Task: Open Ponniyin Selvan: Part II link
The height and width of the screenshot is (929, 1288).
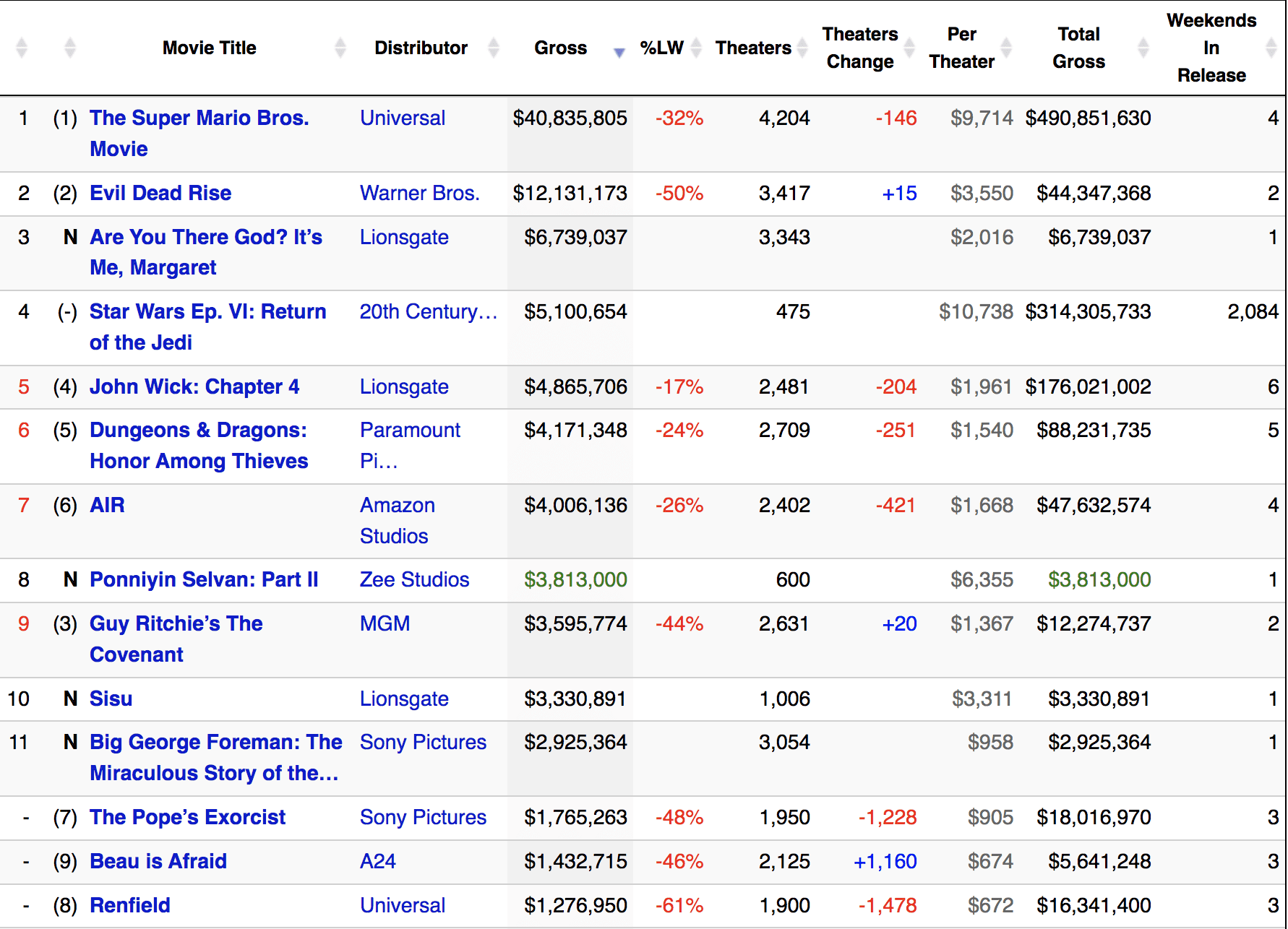Action: pos(204,579)
